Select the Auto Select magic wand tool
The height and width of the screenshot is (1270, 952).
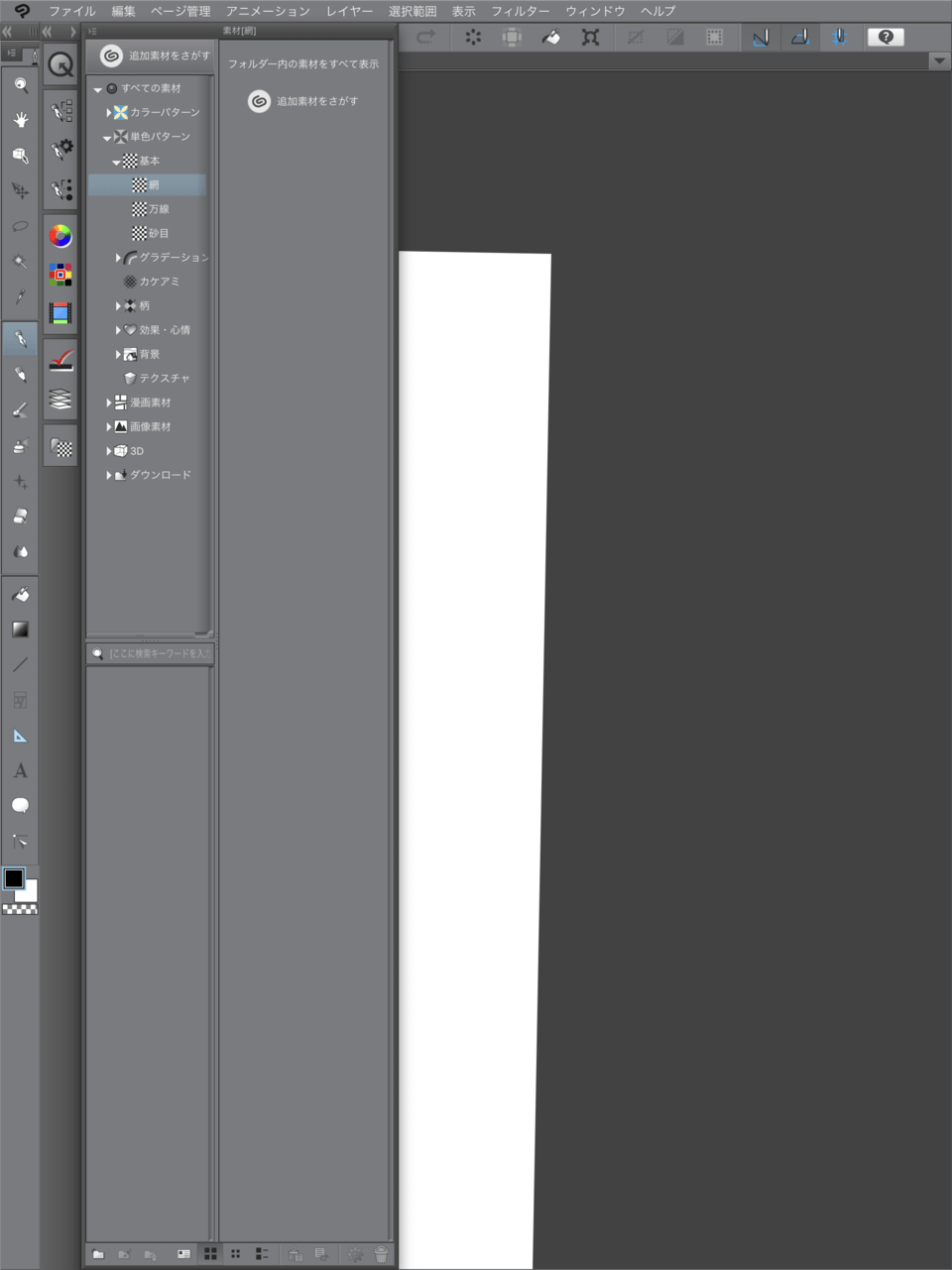20,262
